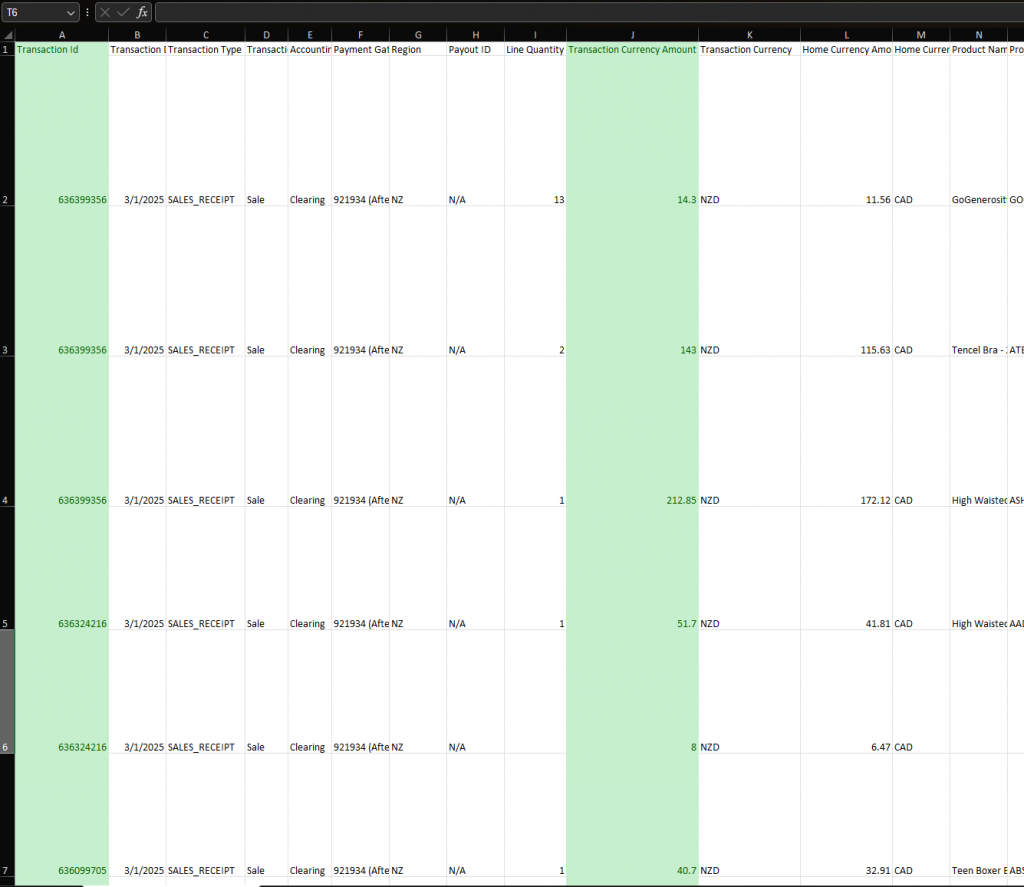Screen dimensions: 1024x887
Task: Click inside the formula bar input
Action: click(580, 12)
